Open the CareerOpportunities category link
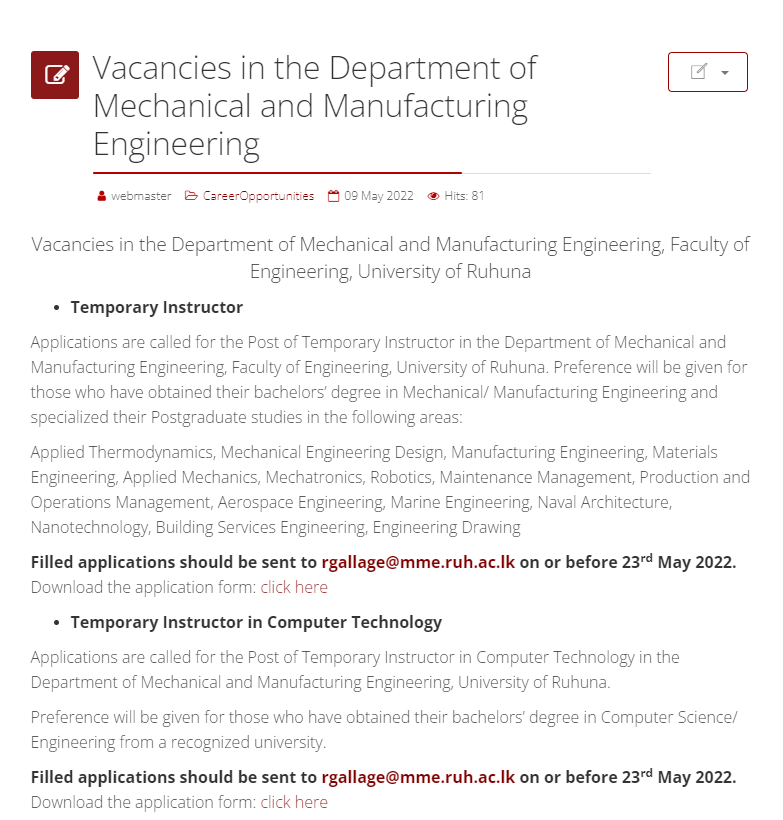783x820 pixels. pyautogui.click(x=258, y=196)
